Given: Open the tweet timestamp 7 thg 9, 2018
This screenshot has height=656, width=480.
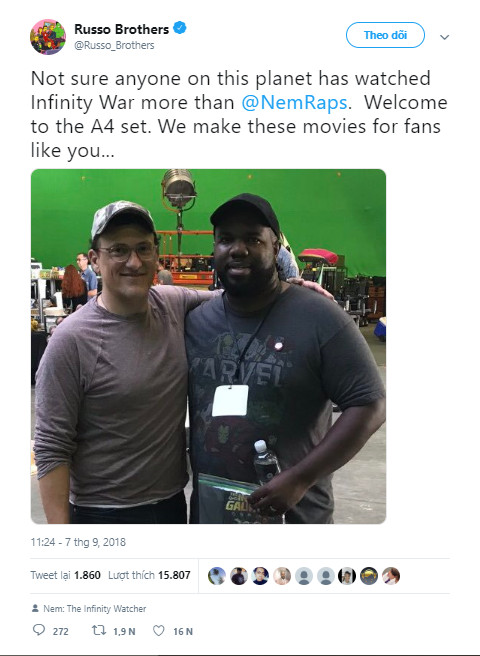Looking at the screenshot, I should click(x=78, y=542).
